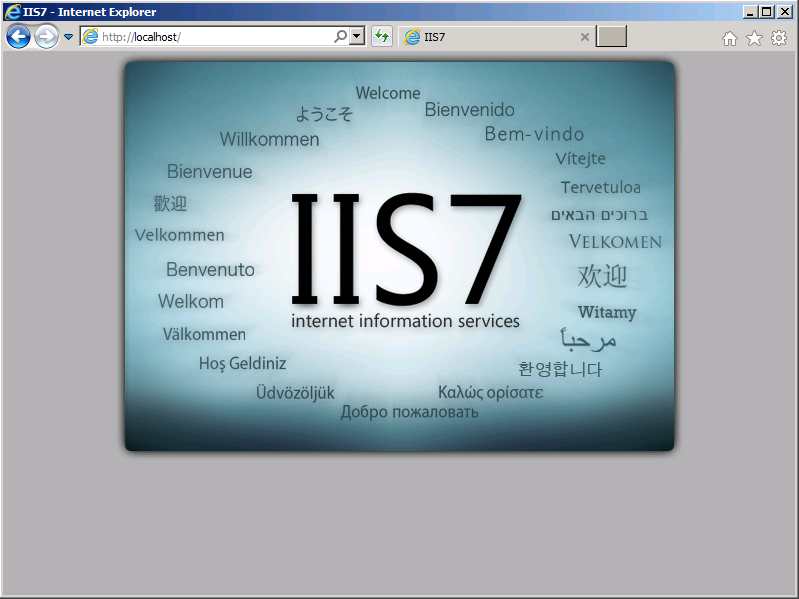Select the IIS7 browser tab

[x=497, y=37]
